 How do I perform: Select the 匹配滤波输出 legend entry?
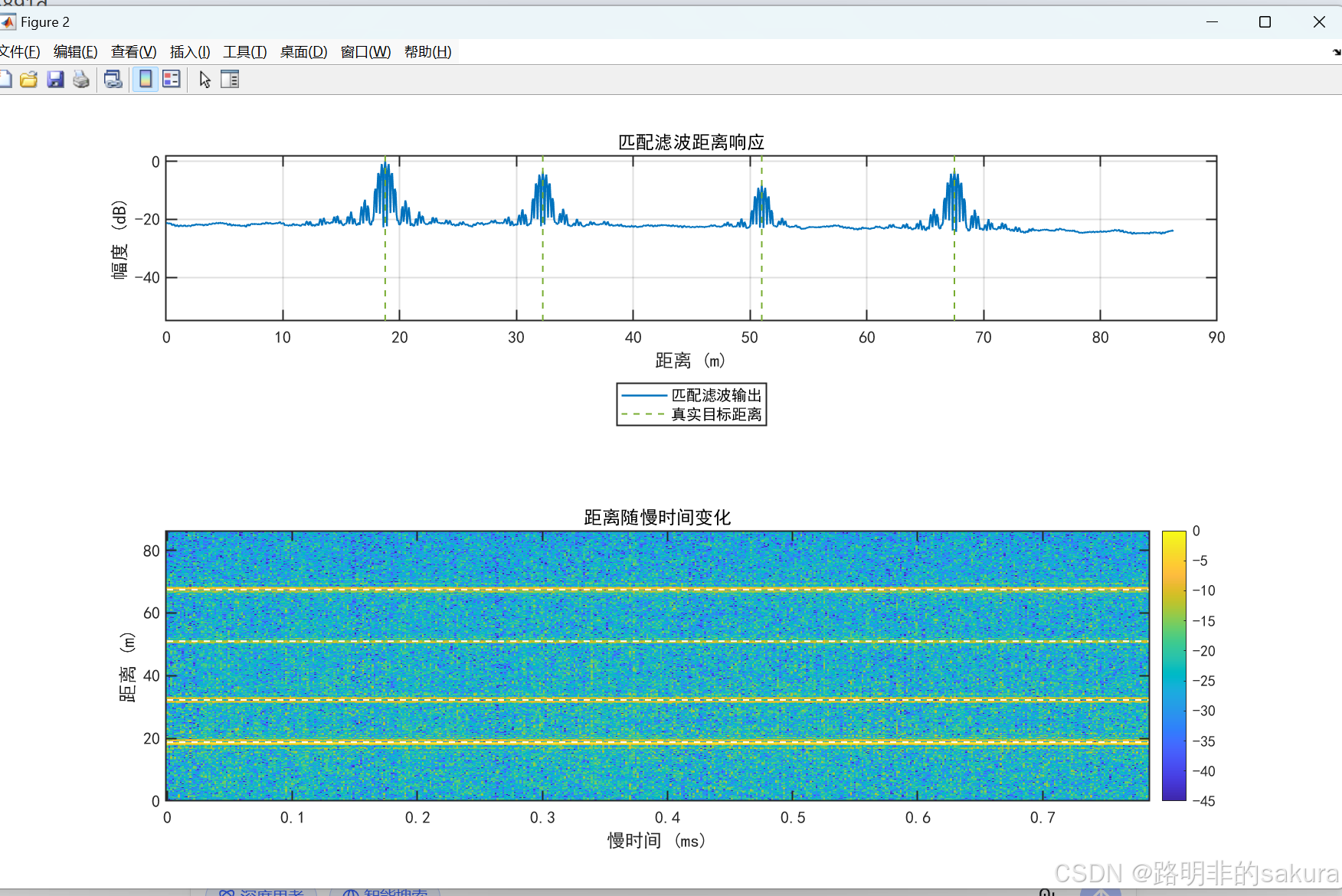[x=691, y=395]
